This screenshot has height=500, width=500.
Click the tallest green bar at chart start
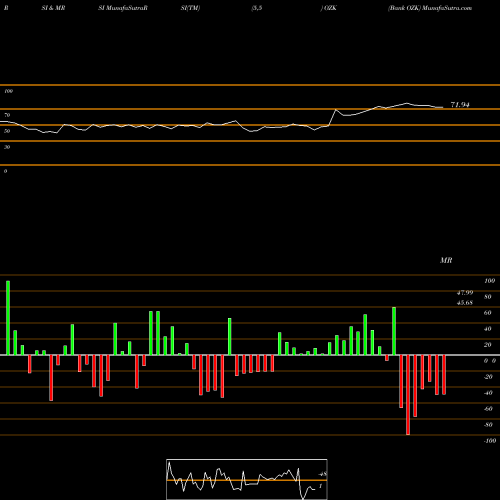[x=8, y=318]
